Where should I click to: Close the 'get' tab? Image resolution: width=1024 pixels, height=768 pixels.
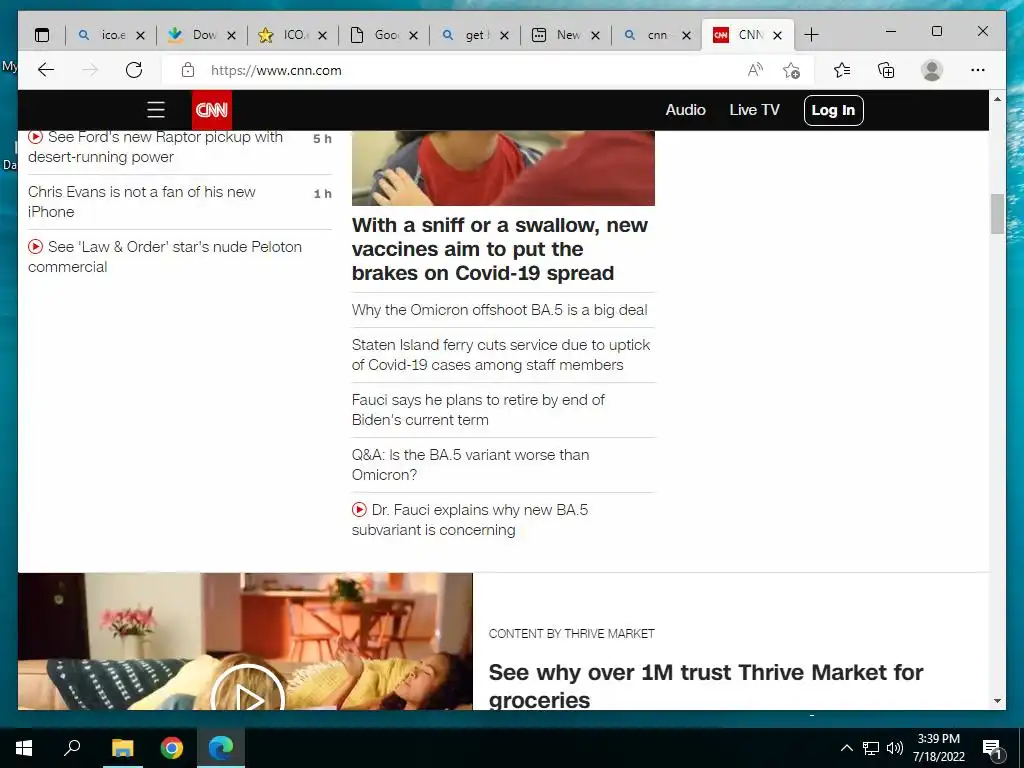[x=504, y=35]
